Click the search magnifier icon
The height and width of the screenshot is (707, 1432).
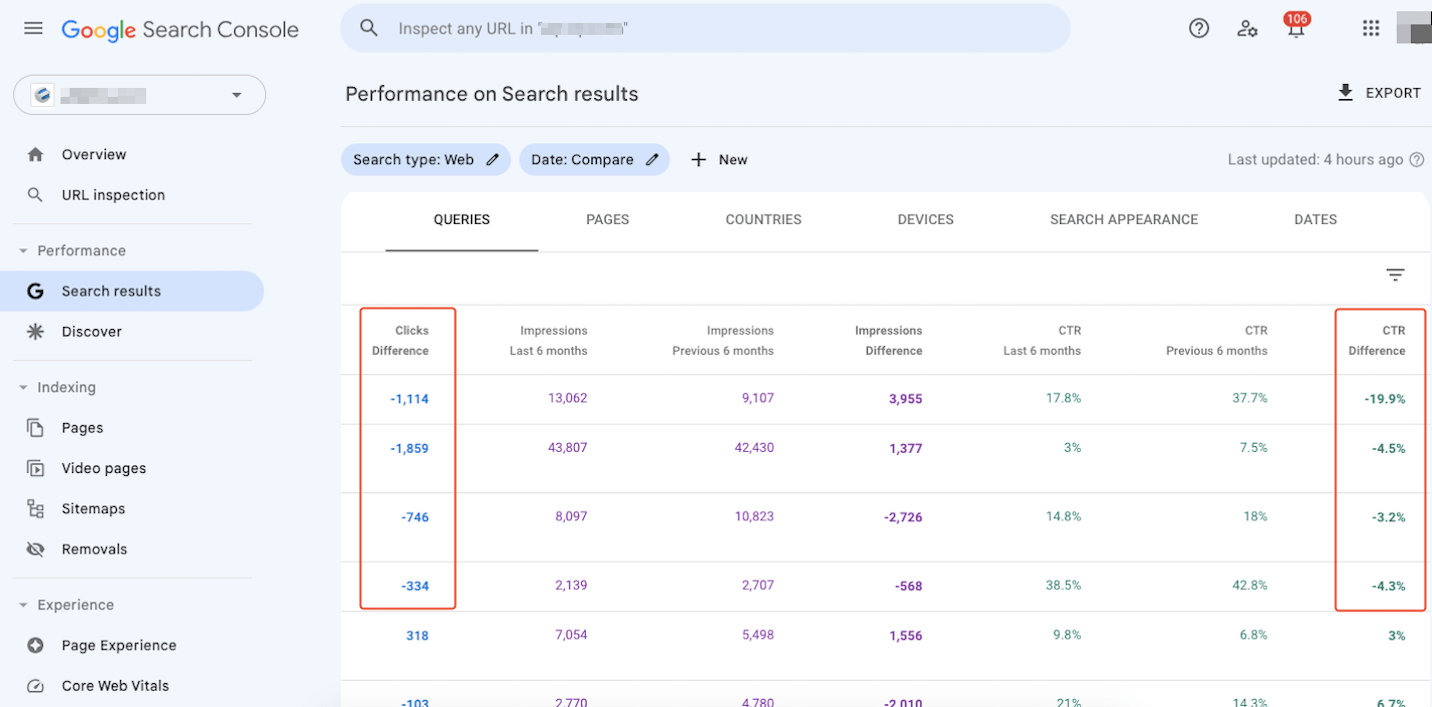[369, 28]
